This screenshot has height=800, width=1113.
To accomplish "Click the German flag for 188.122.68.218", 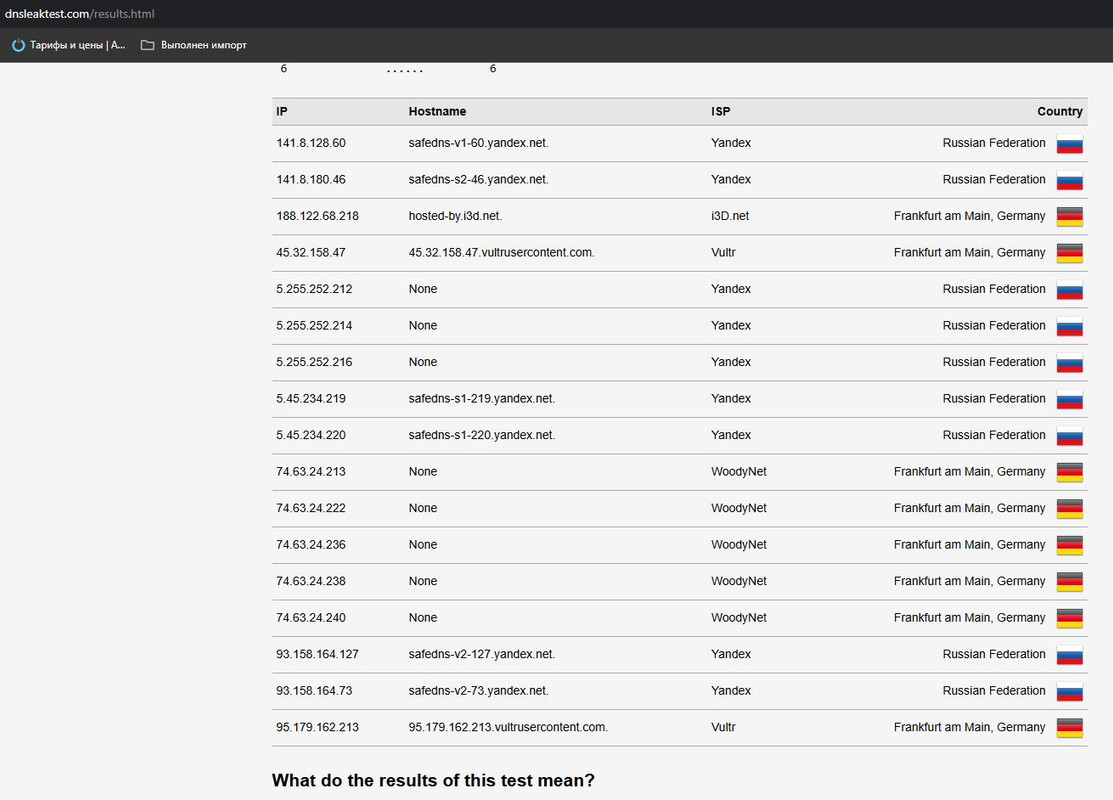I will 1070,217.
